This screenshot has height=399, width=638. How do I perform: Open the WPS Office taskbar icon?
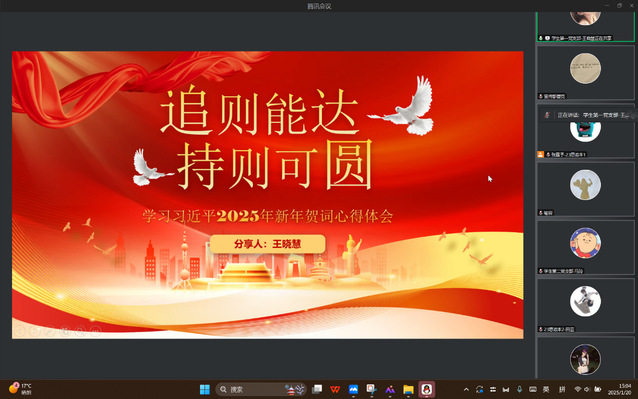335,389
